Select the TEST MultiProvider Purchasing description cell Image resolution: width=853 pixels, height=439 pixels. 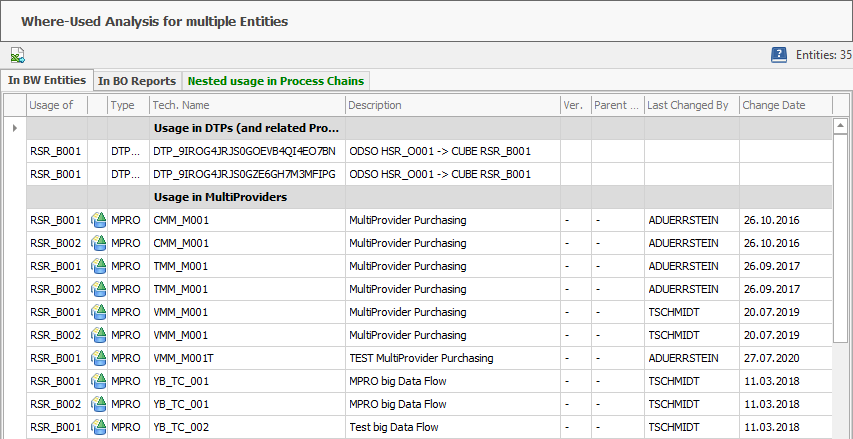coord(452,358)
